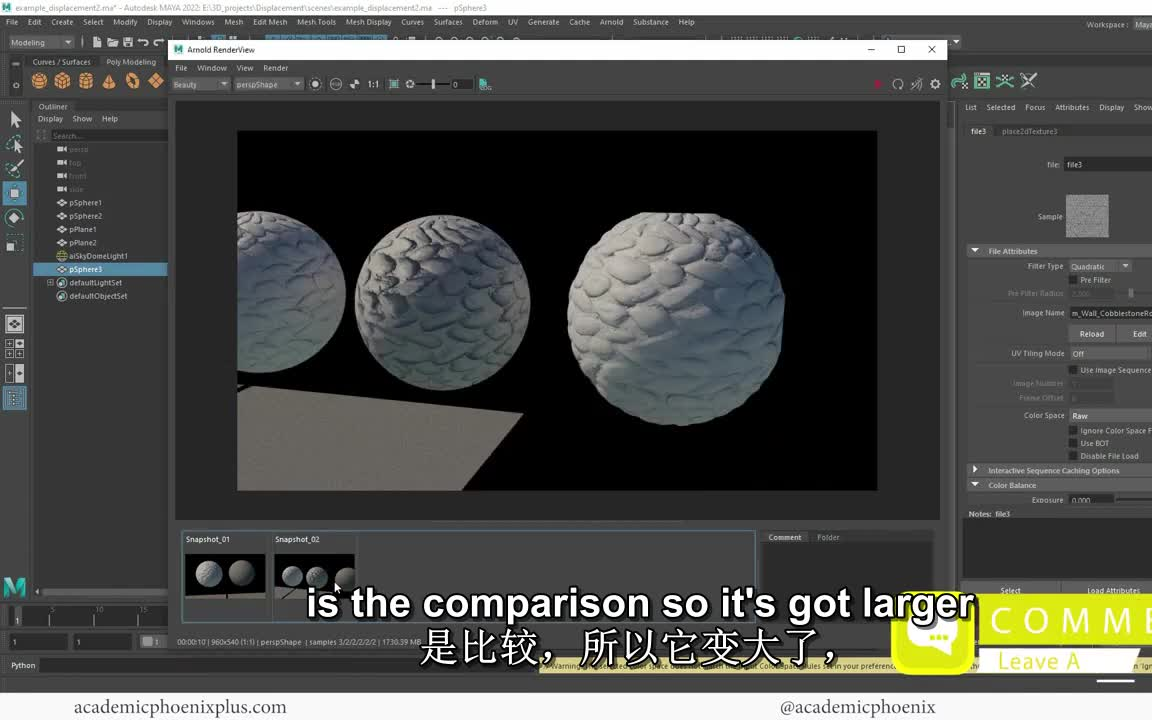Image resolution: width=1152 pixels, height=720 pixels.
Task: Activate the Rotate tool in toolbox
Action: pyautogui.click(x=15, y=218)
